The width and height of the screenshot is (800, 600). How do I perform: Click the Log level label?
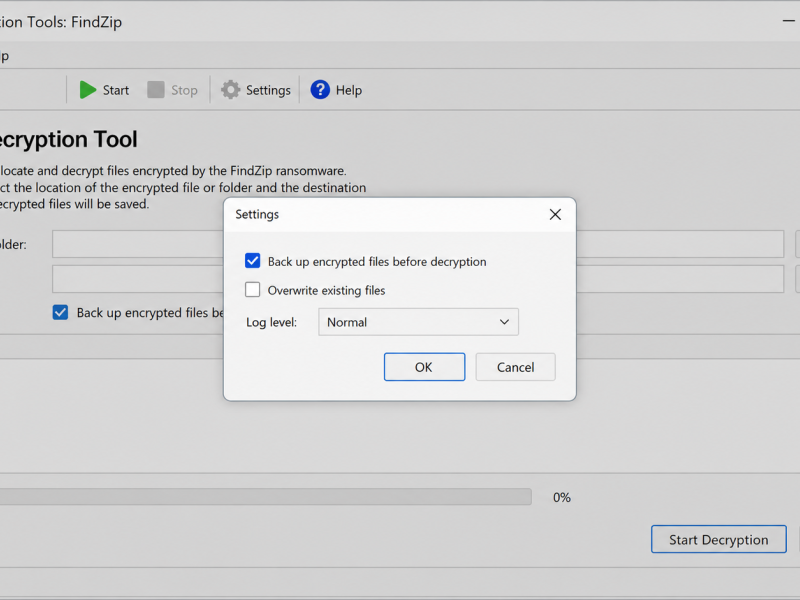point(271,322)
